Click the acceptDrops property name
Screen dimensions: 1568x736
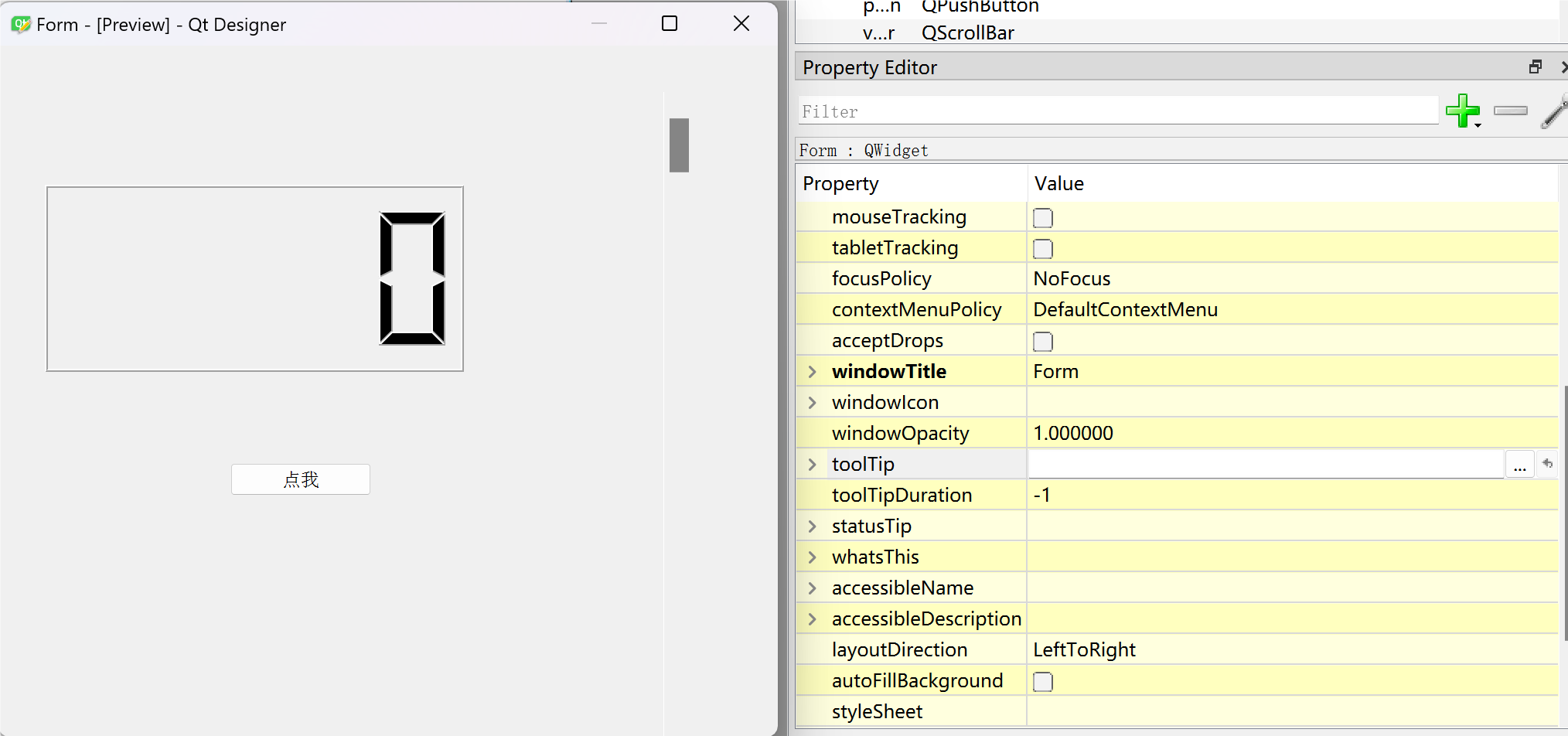point(887,341)
